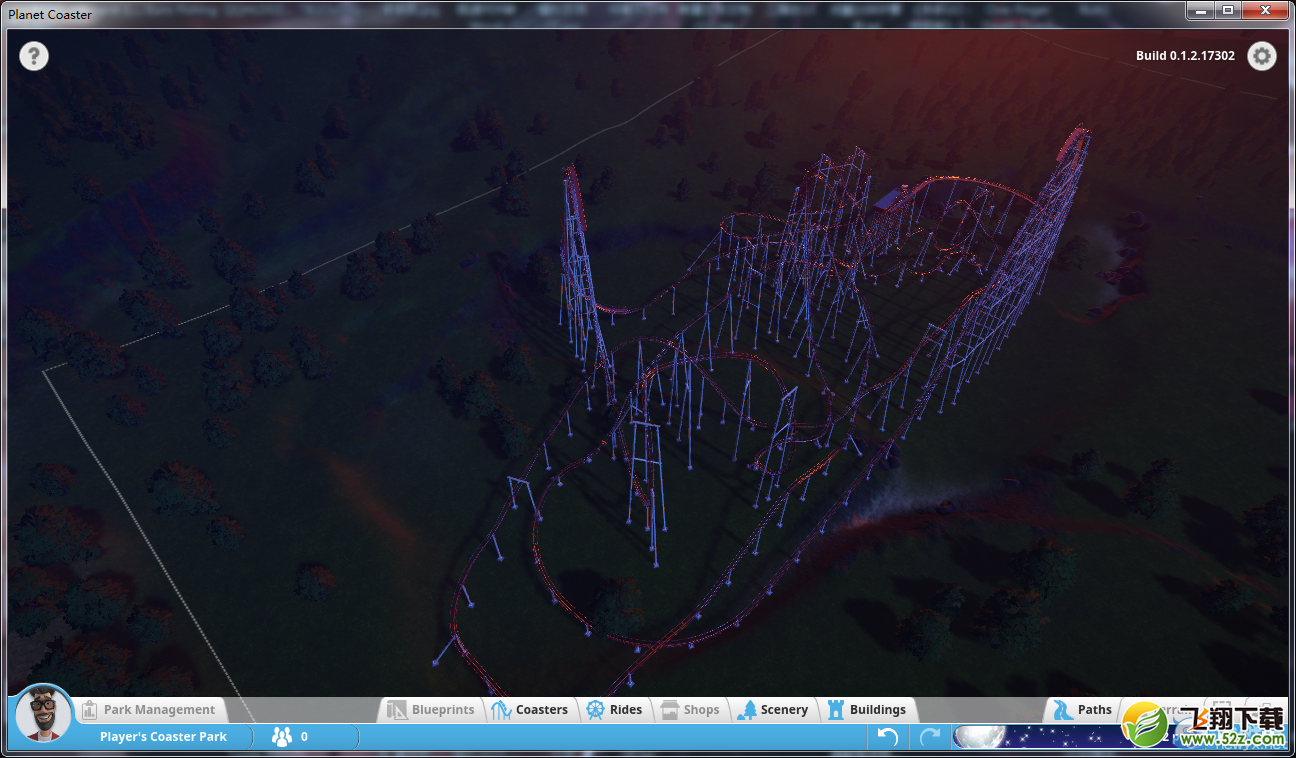Undo the last action
This screenshot has width=1296, height=758.
(x=887, y=737)
